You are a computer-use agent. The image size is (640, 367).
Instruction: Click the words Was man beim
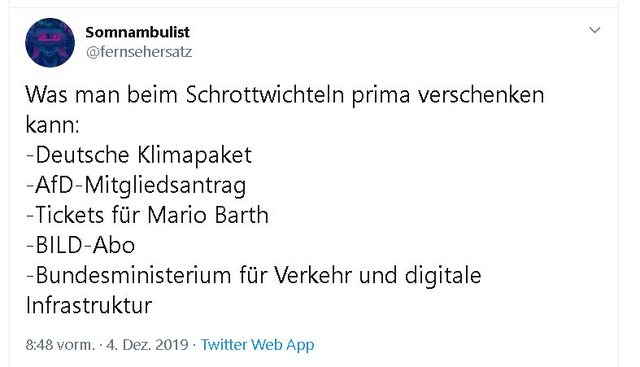click(102, 95)
